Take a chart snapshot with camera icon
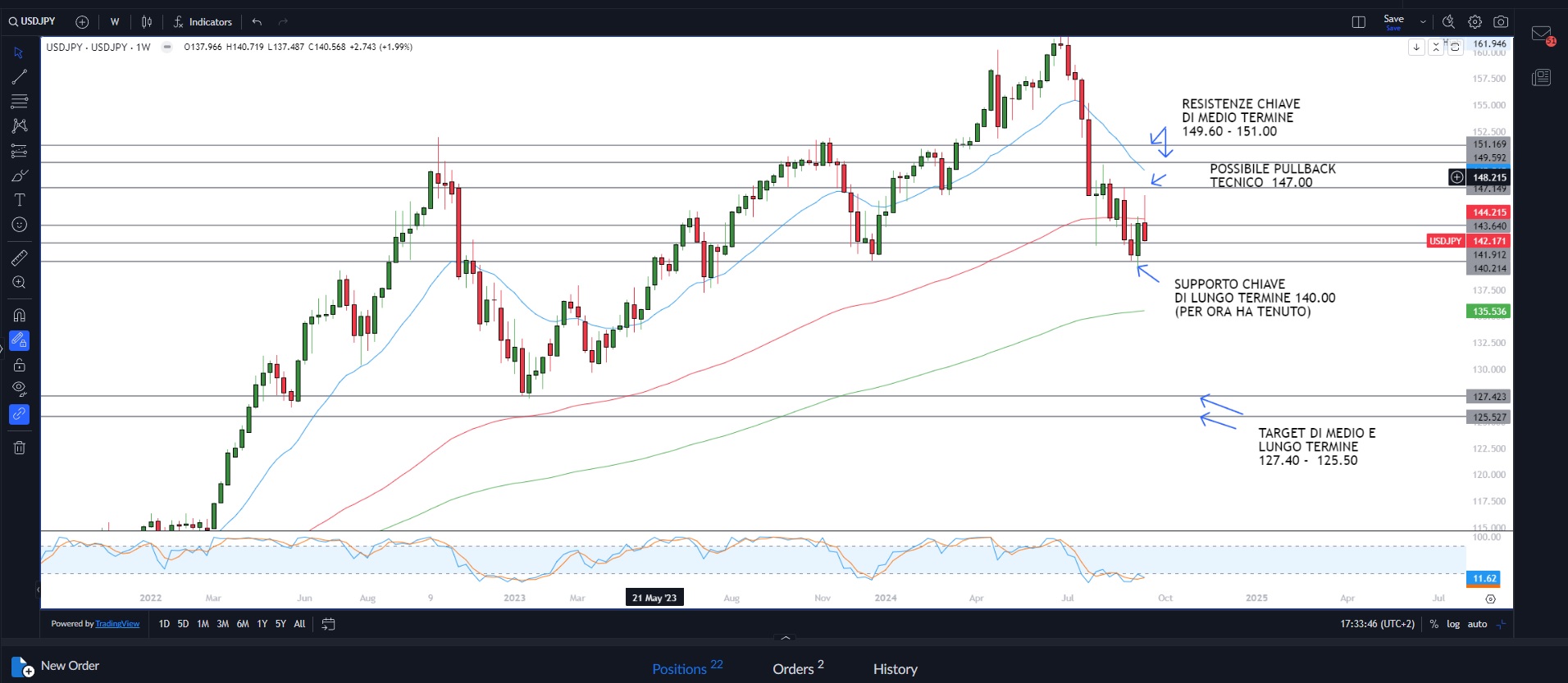 click(x=1501, y=22)
